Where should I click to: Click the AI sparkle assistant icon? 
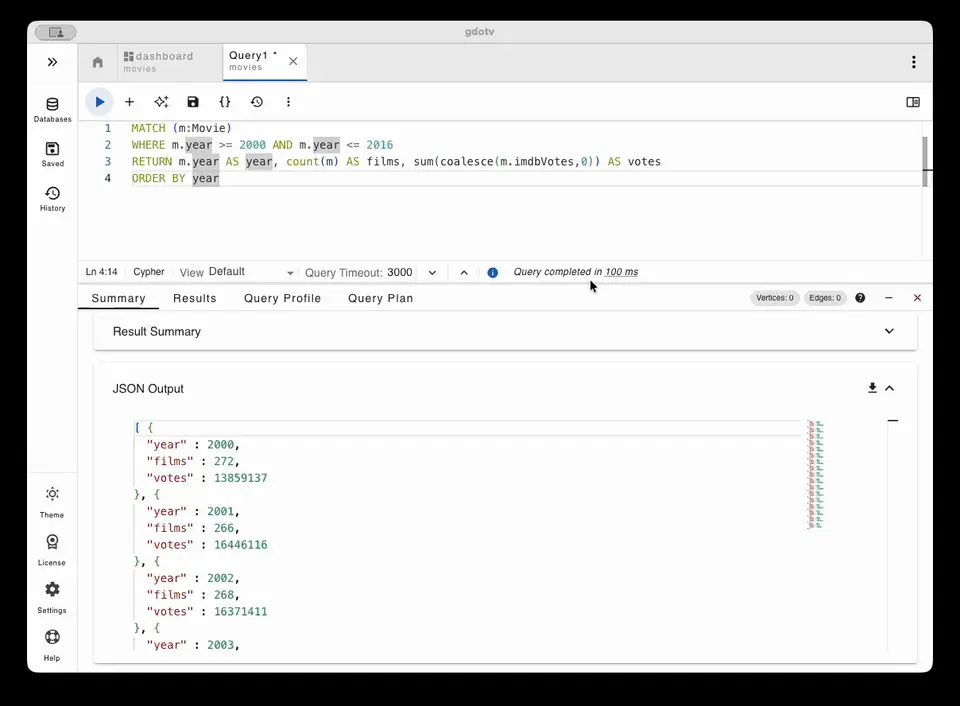161,102
